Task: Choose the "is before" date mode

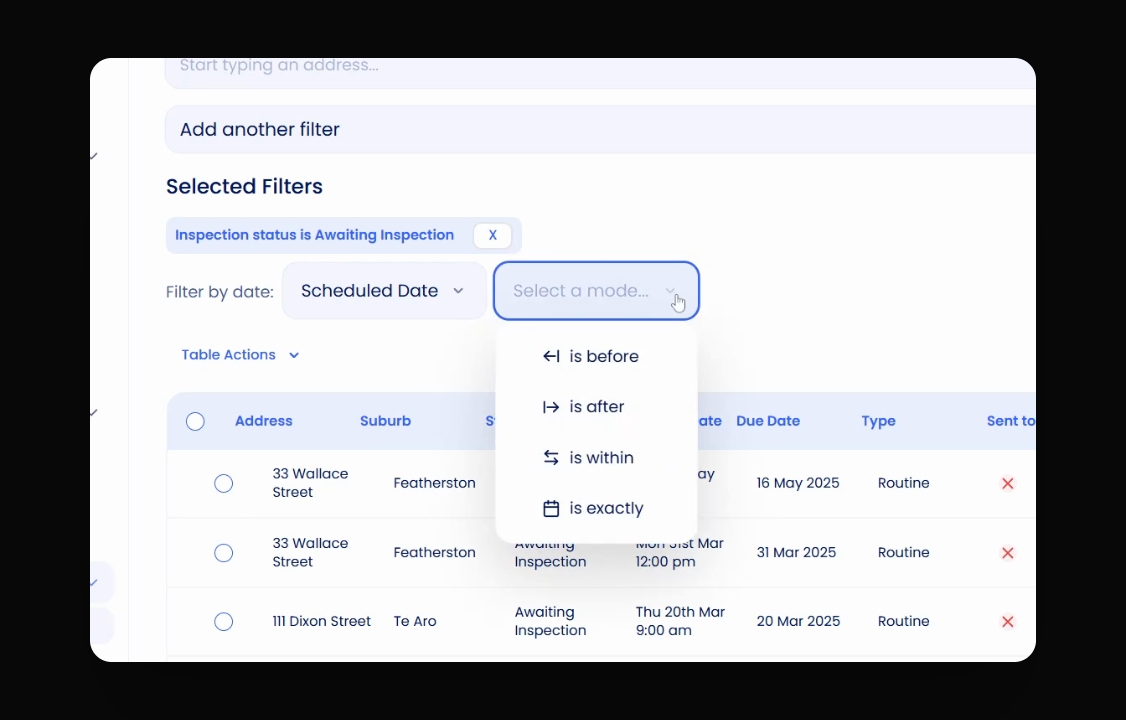Action: click(596, 356)
